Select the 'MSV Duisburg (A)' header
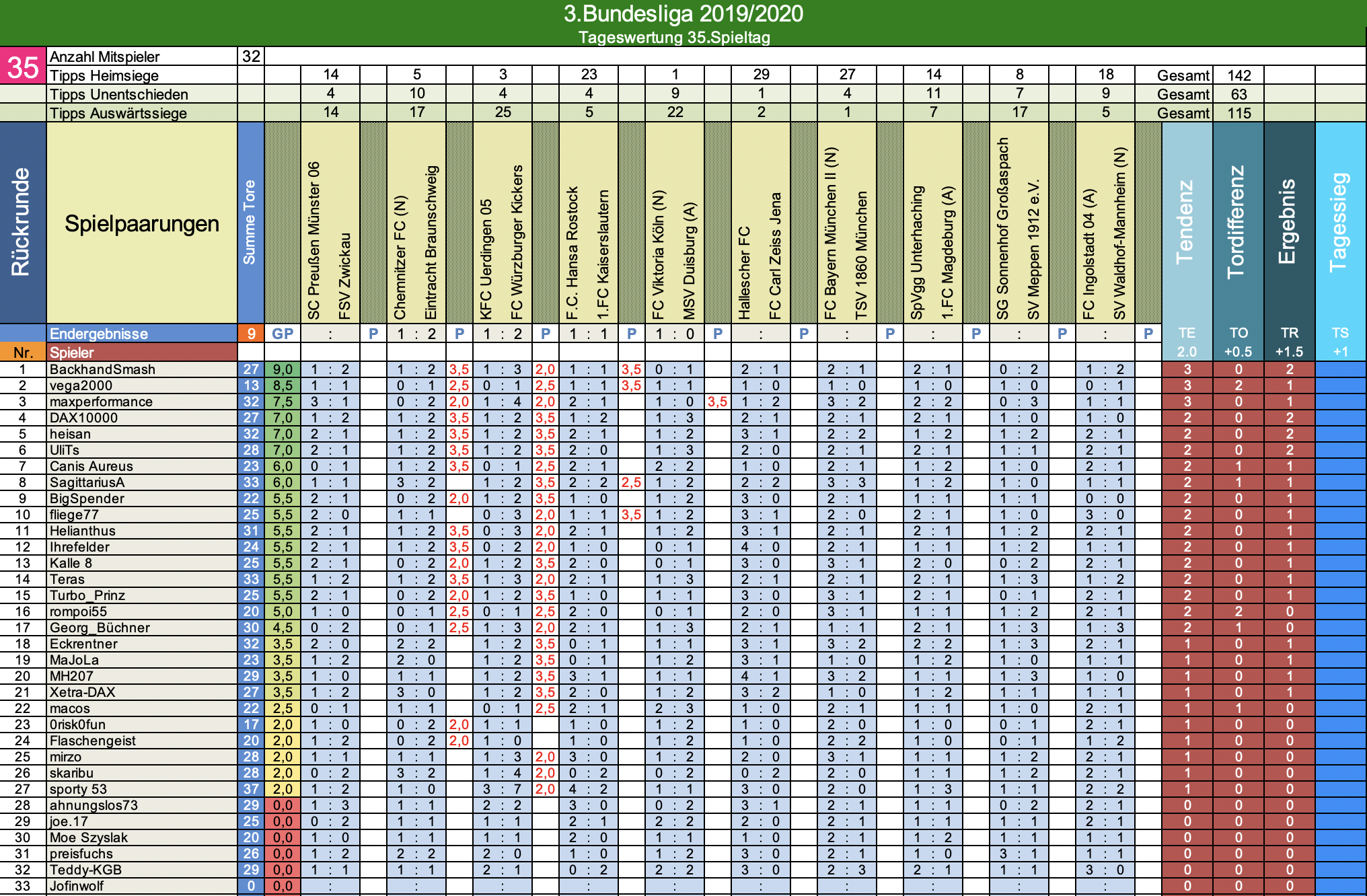The image size is (1367, 896). pos(690,261)
